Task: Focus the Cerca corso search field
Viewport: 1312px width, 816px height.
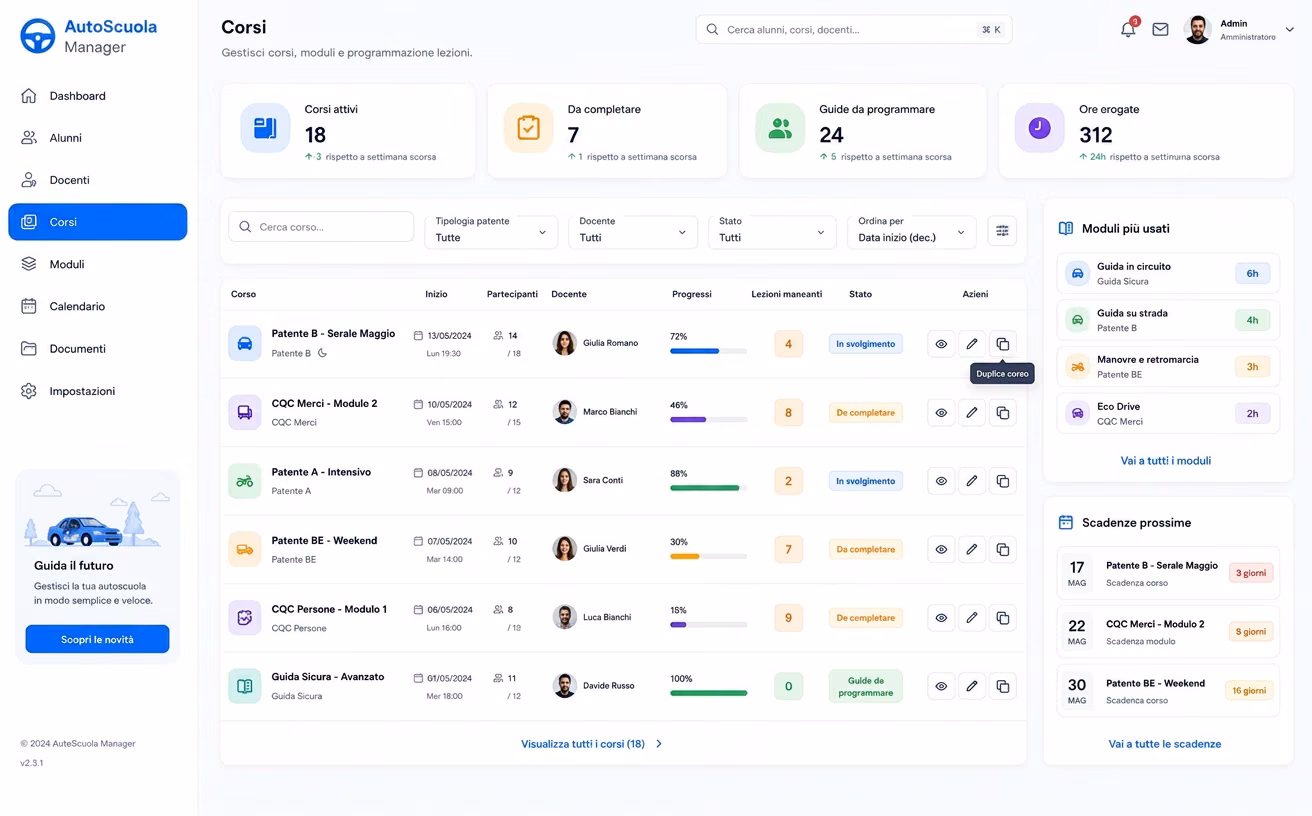Action: [322, 227]
